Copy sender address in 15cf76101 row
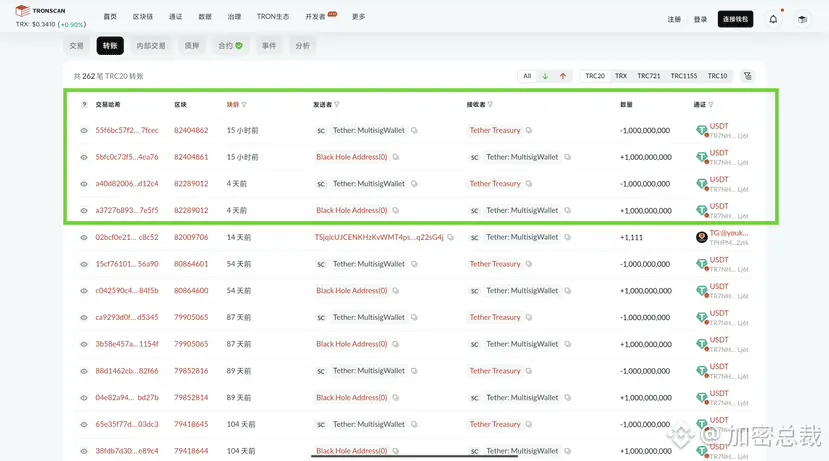Viewport: 829px width, 461px height. [x=414, y=264]
